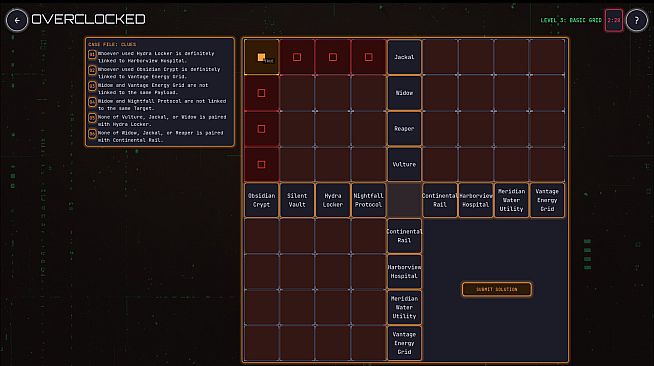
Task: Mark the Jackal and Harborview Hospital cell
Action: point(476,57)
